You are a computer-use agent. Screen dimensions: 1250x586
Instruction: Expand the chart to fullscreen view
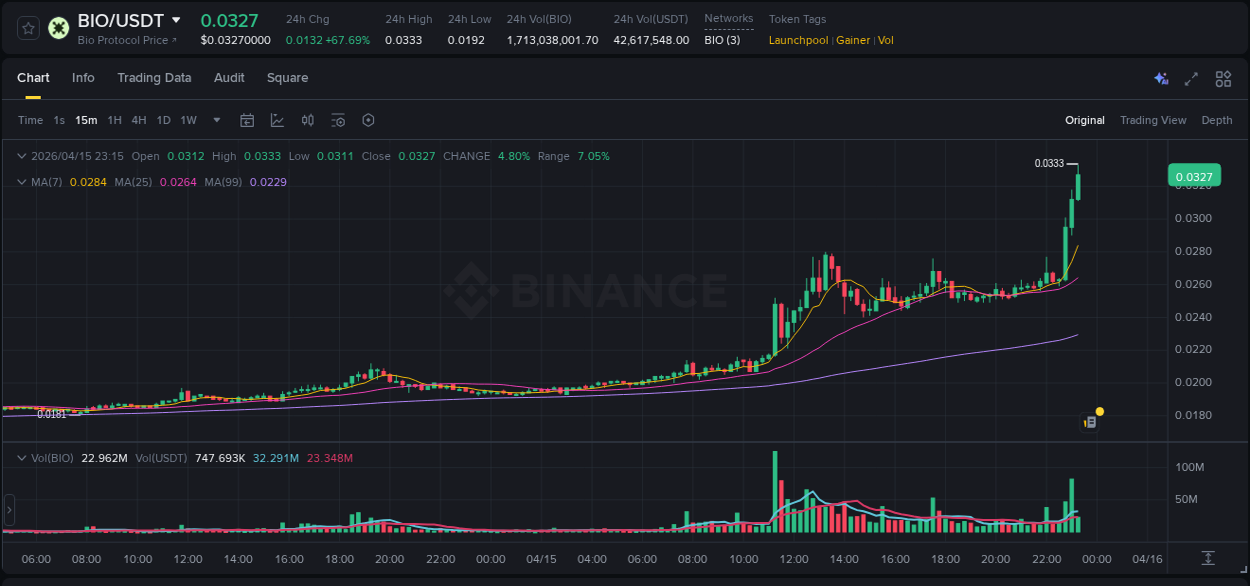click(1190, 78)
